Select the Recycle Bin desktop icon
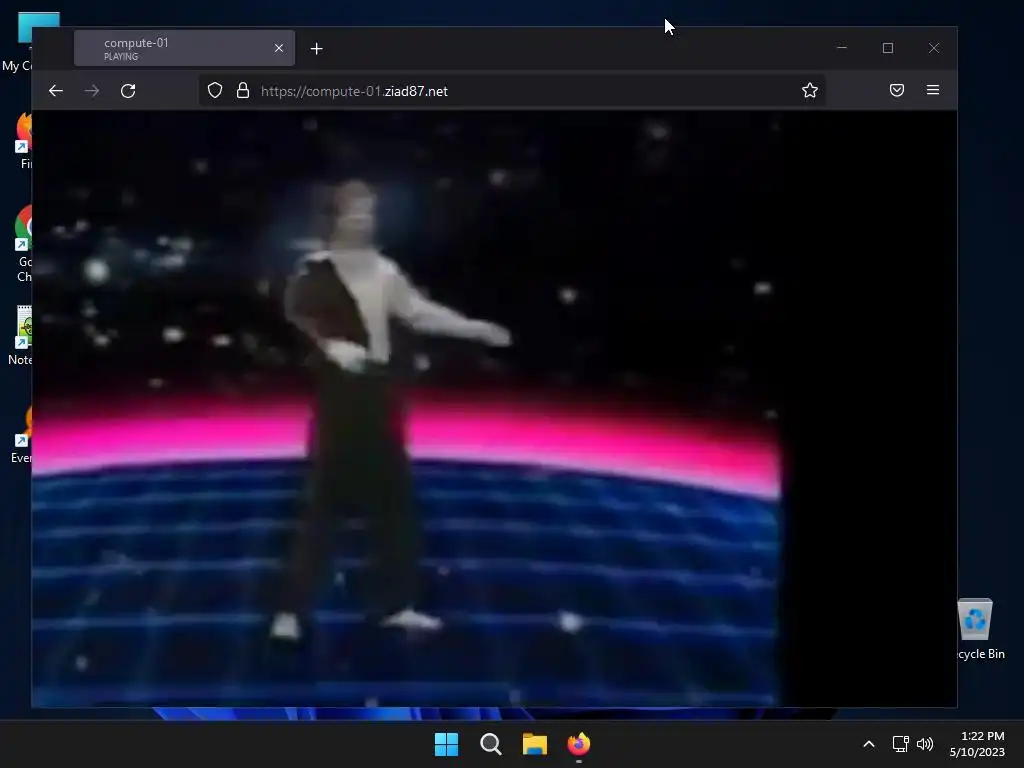 coord(976,630)
